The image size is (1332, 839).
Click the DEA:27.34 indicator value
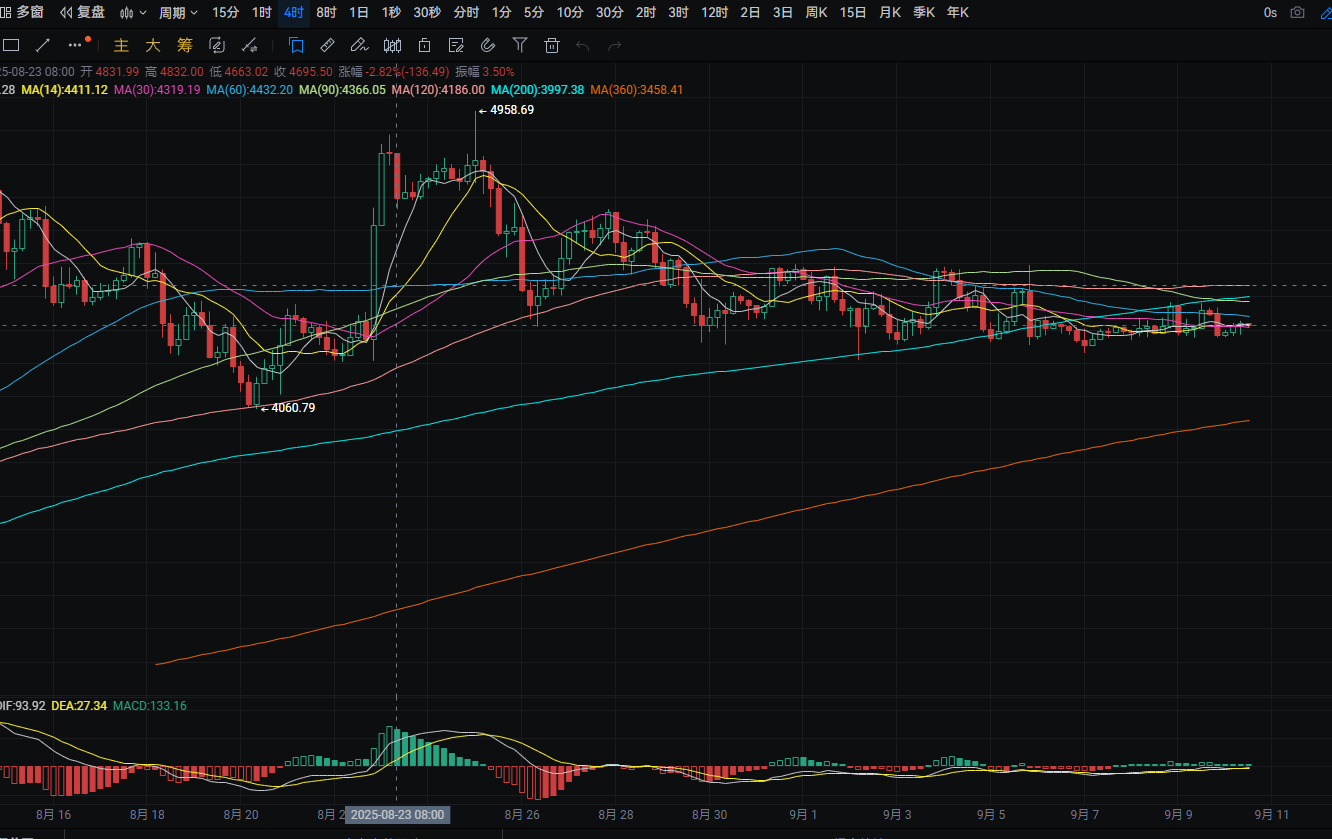click(x=79, y=706)
